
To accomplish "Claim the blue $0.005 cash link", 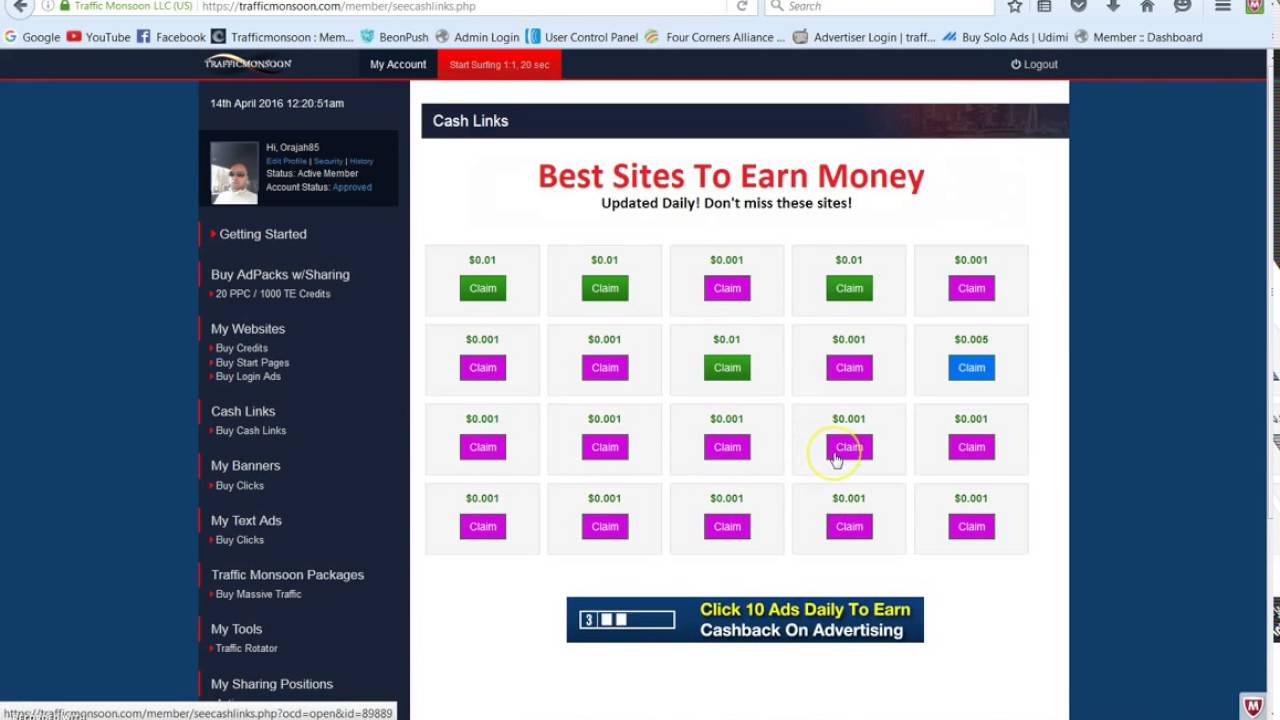I will click(x=971, y=368).
